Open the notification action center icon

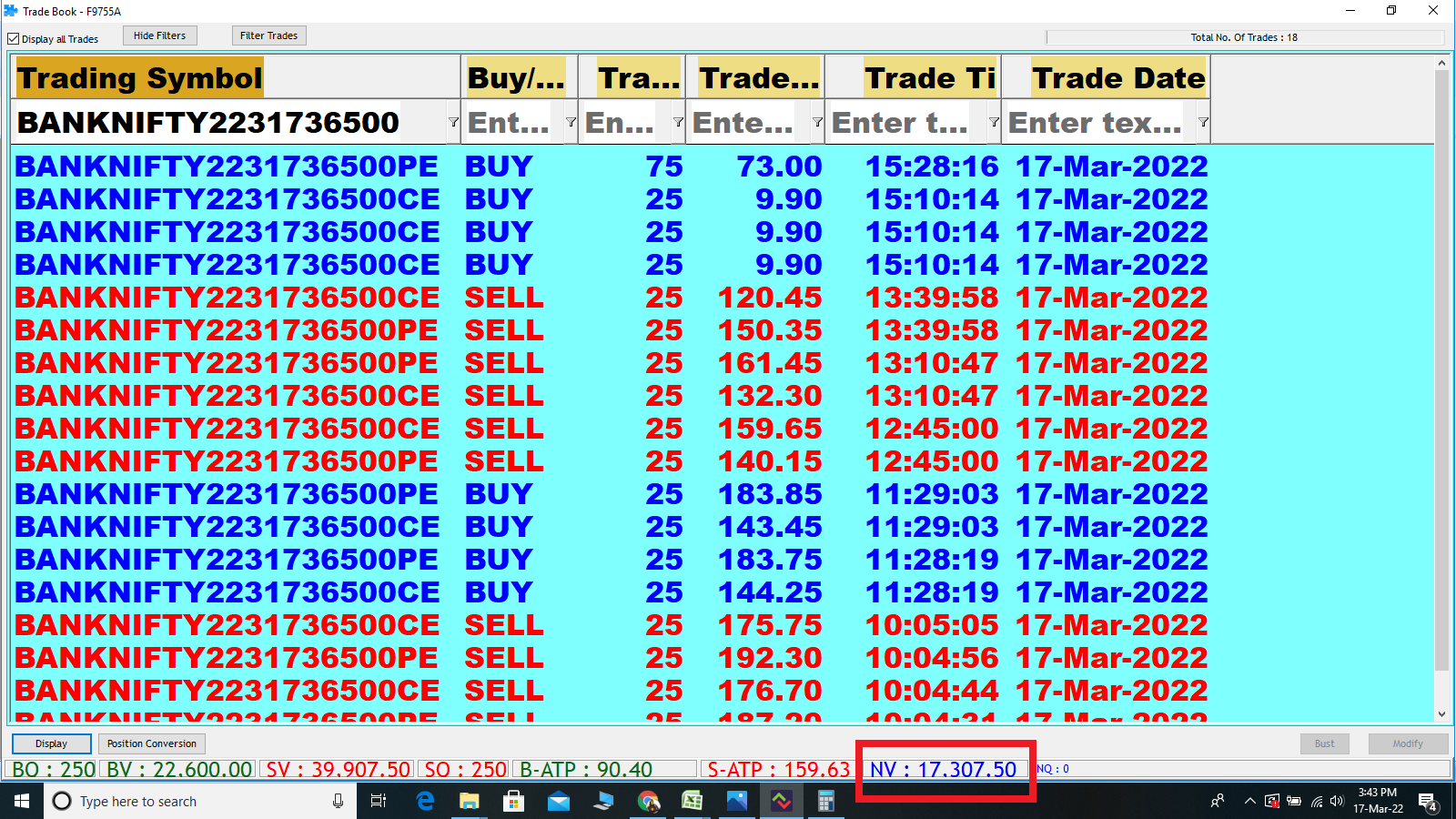click(1428, 802)
